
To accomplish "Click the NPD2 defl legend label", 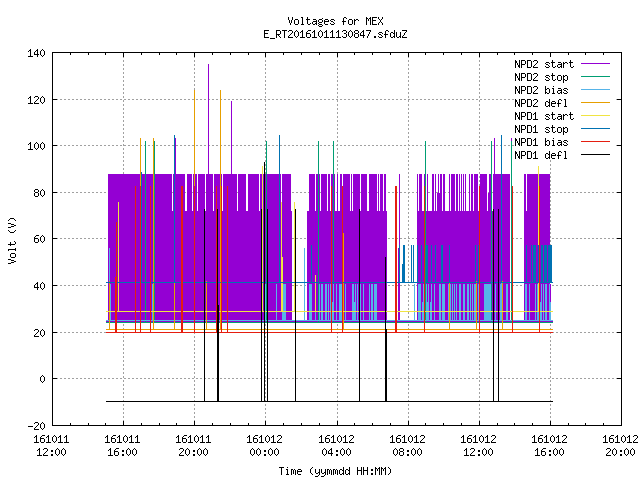I will [541, 103].
